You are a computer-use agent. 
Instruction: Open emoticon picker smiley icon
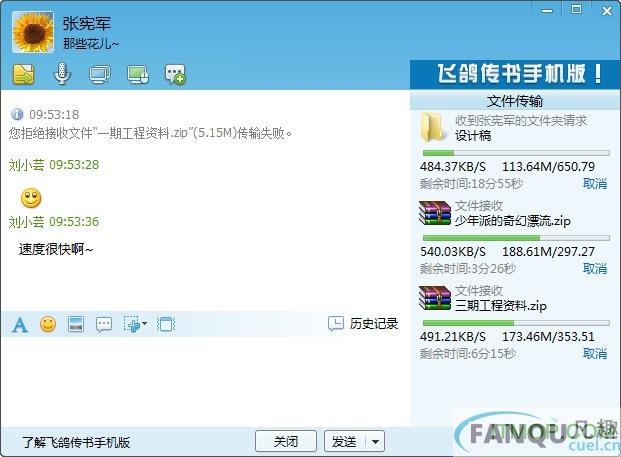48,324
